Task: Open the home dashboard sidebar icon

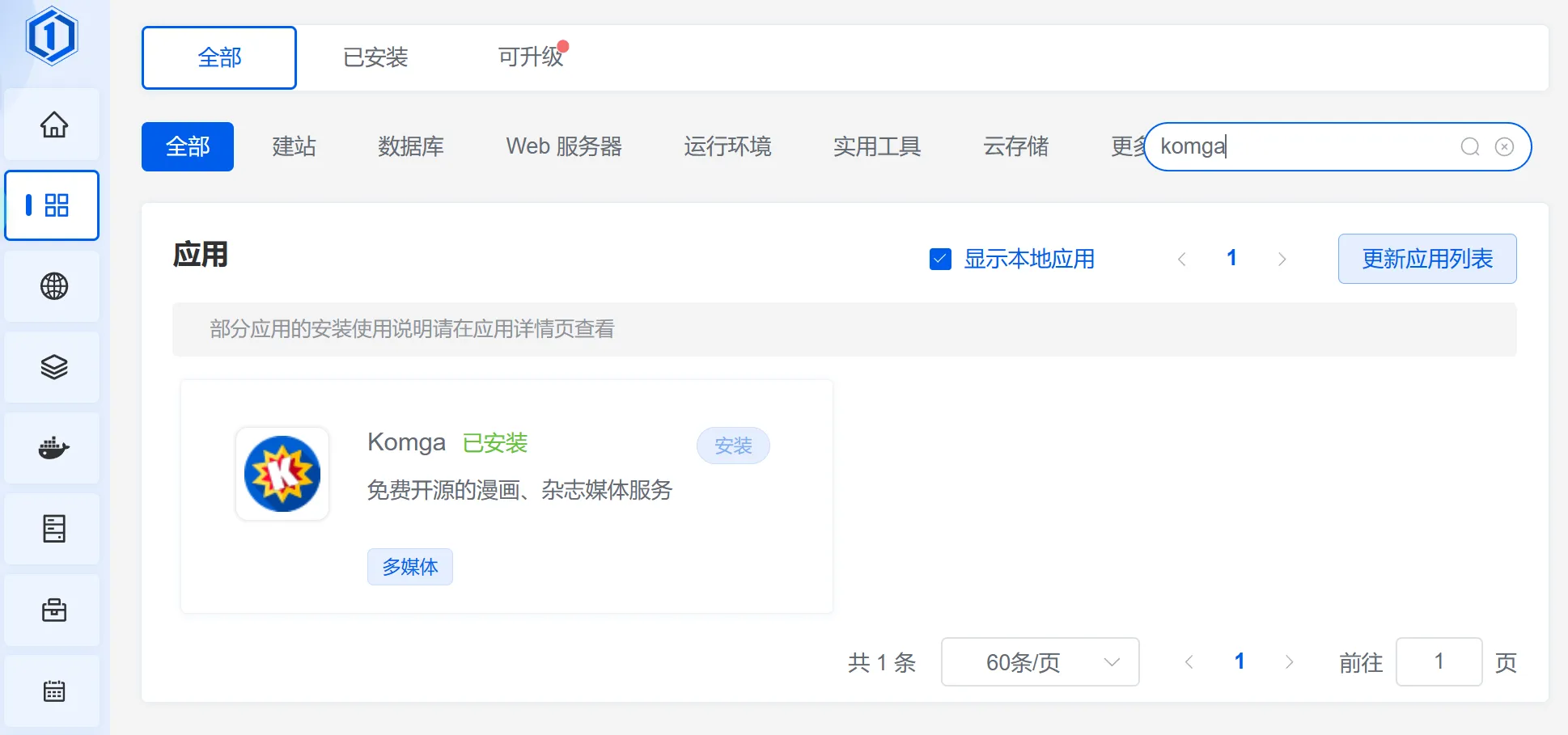Action: point(53,125)
